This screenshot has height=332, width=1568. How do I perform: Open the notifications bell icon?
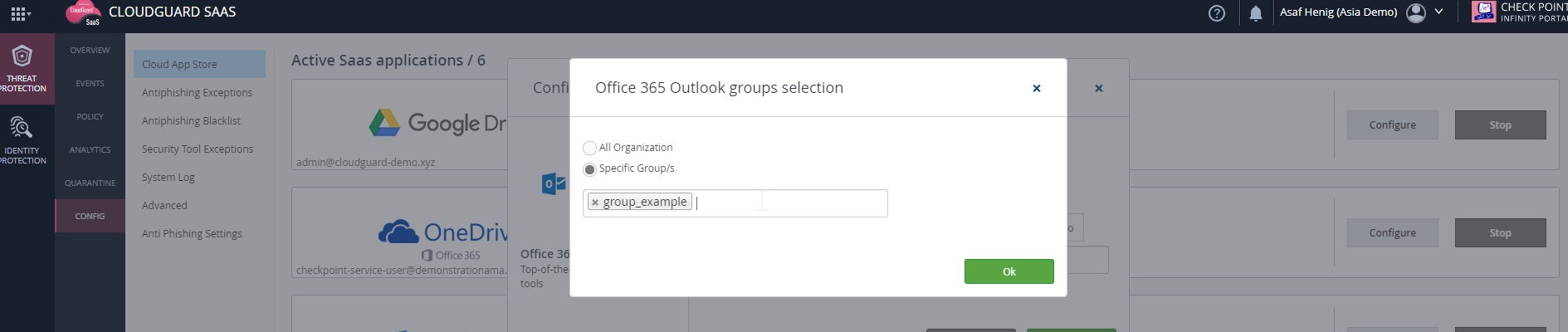[1256, 13]
